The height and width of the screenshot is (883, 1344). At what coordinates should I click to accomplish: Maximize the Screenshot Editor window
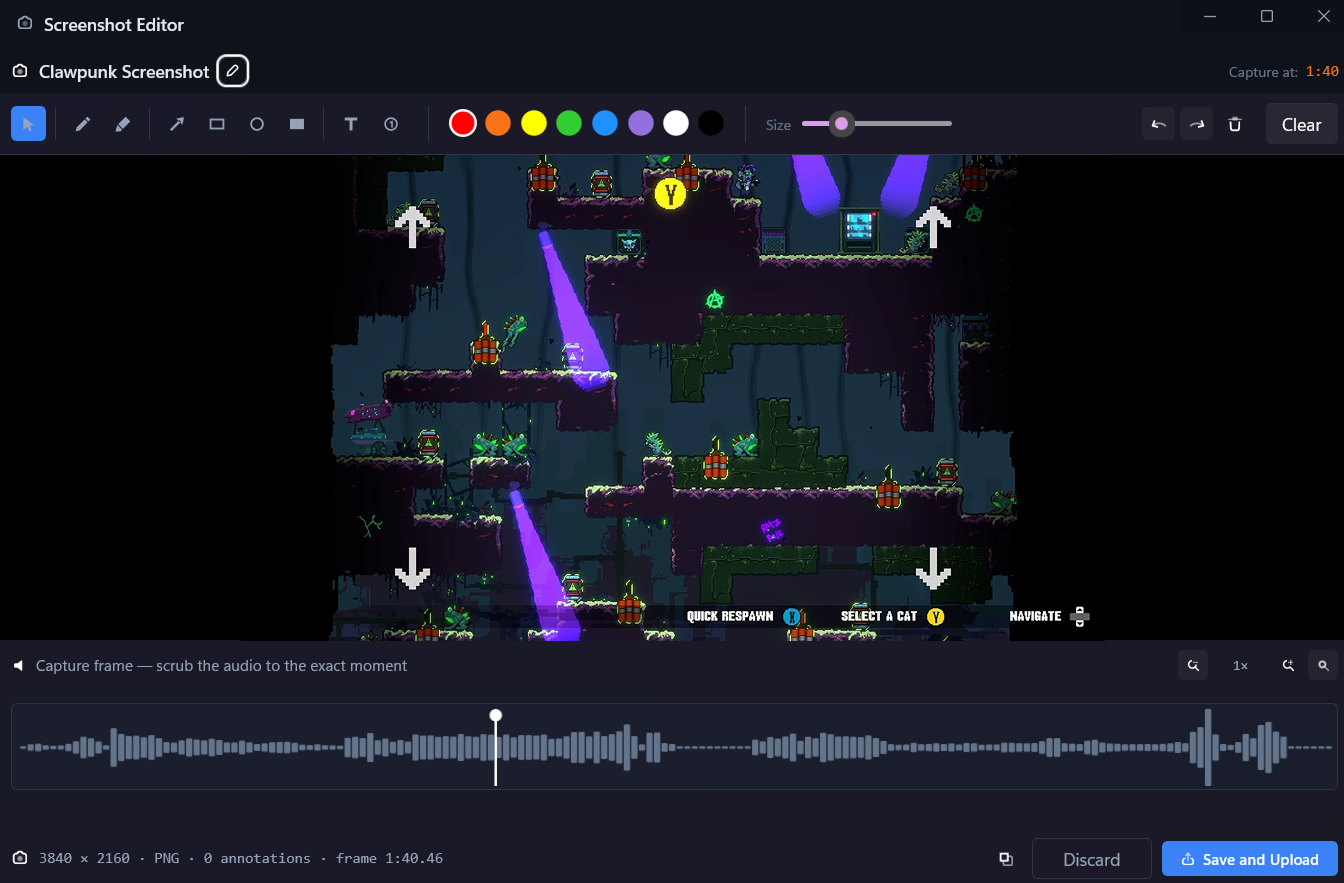click(x=1267, y=16)
